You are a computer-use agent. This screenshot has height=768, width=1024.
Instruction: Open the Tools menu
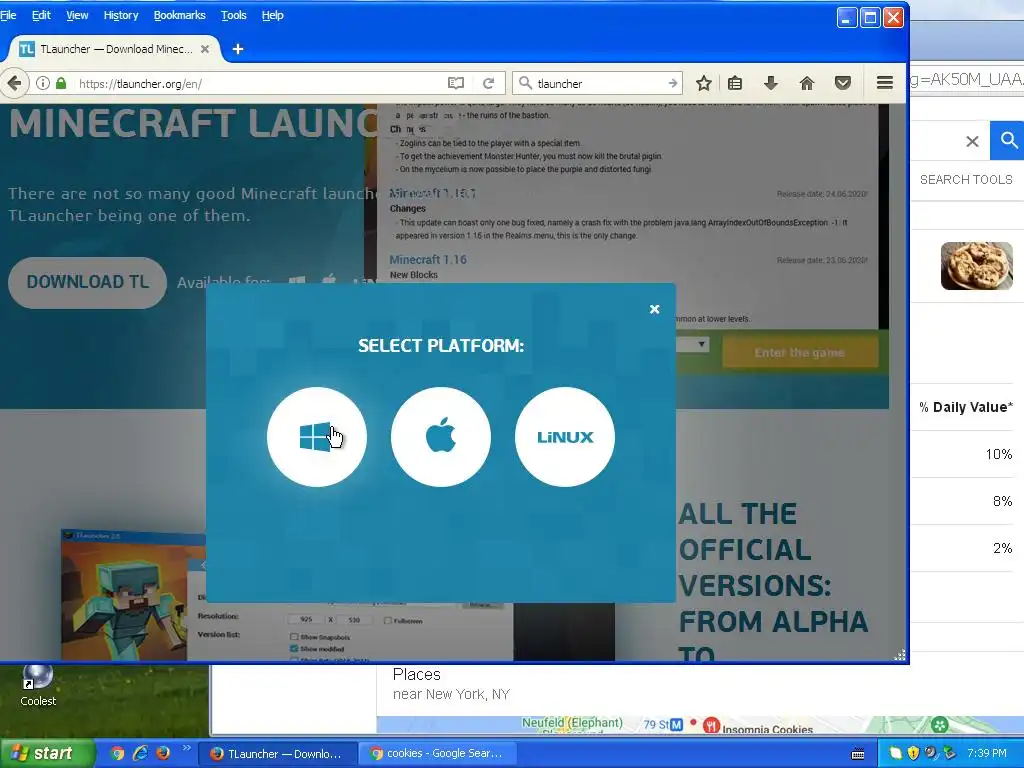click(x=234, y=15)
